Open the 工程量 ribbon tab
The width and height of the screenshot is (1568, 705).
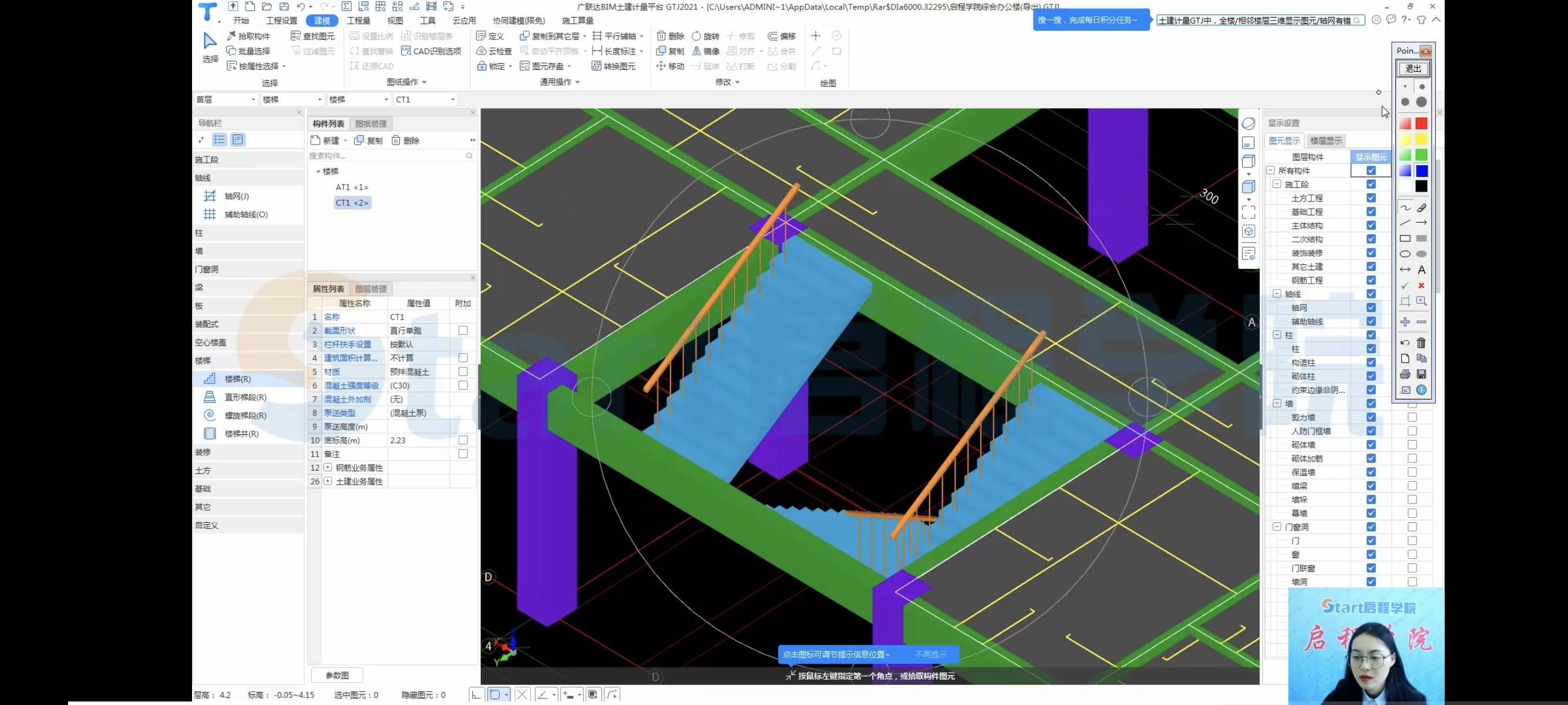pyautogui.click(x=358, y=21)
